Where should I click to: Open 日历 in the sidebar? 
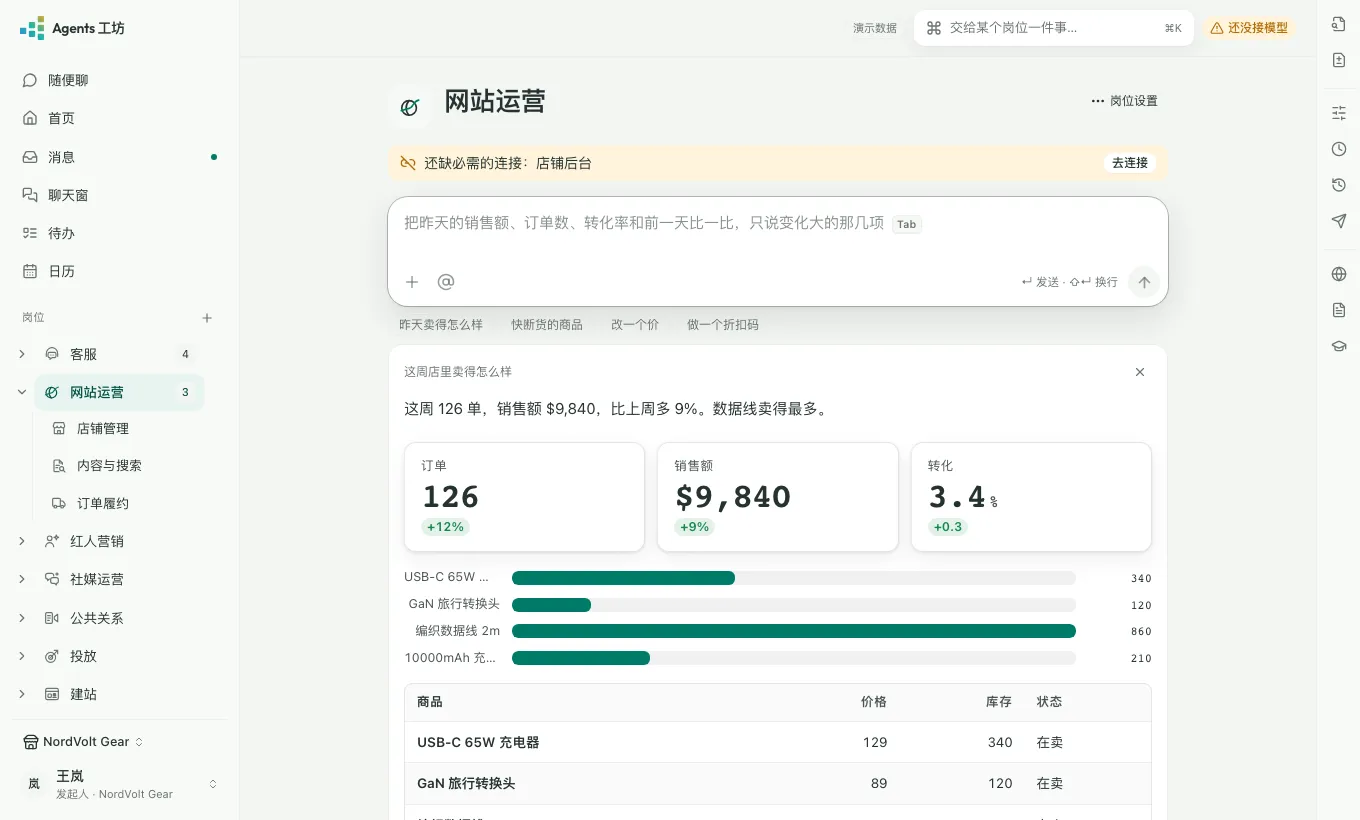(120, 271)
